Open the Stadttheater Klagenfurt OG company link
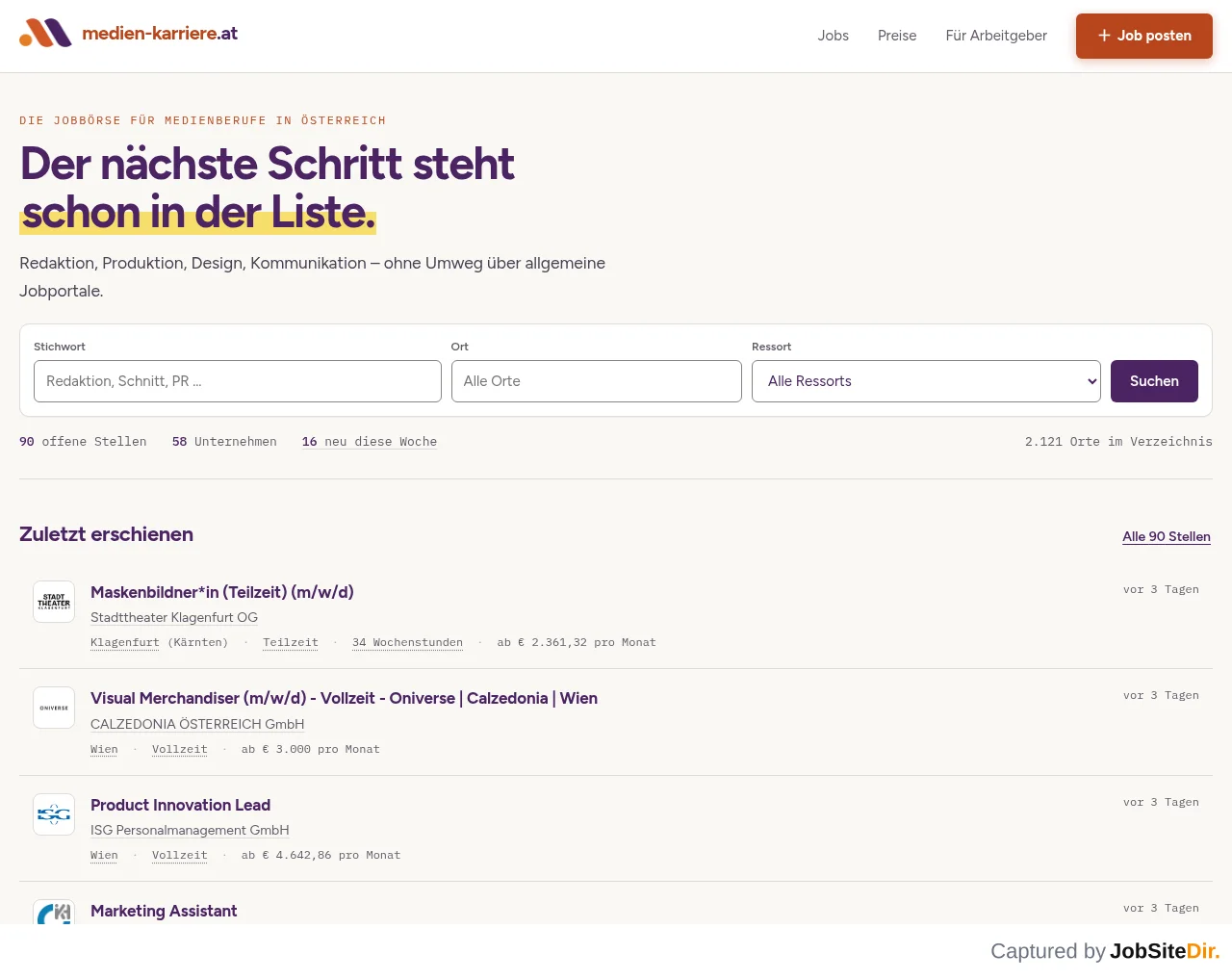The width and height of the screenshot is (1232, 980). (174, 618)
